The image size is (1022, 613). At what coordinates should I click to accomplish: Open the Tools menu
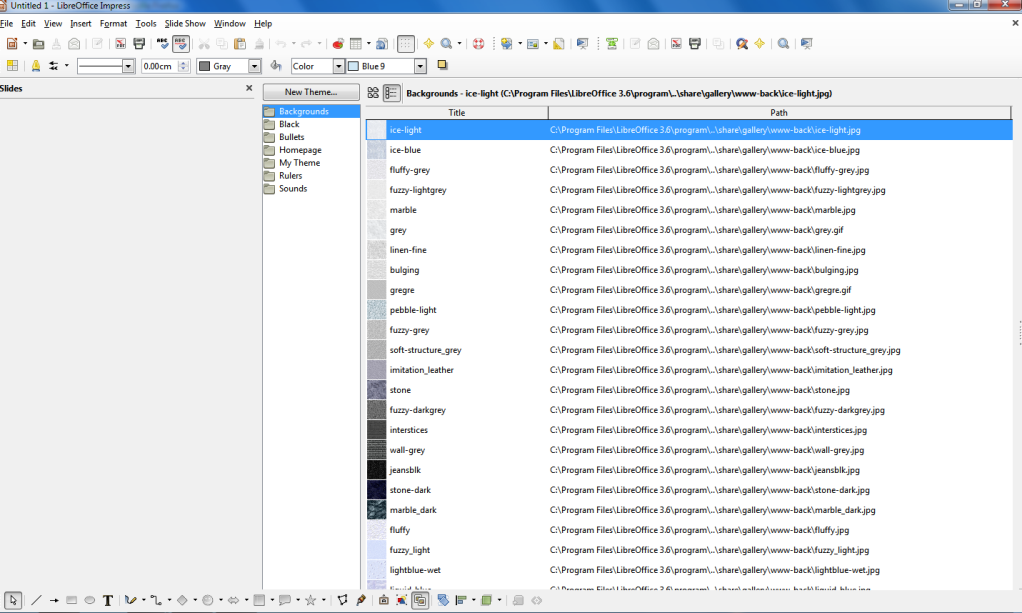[146, 23]
